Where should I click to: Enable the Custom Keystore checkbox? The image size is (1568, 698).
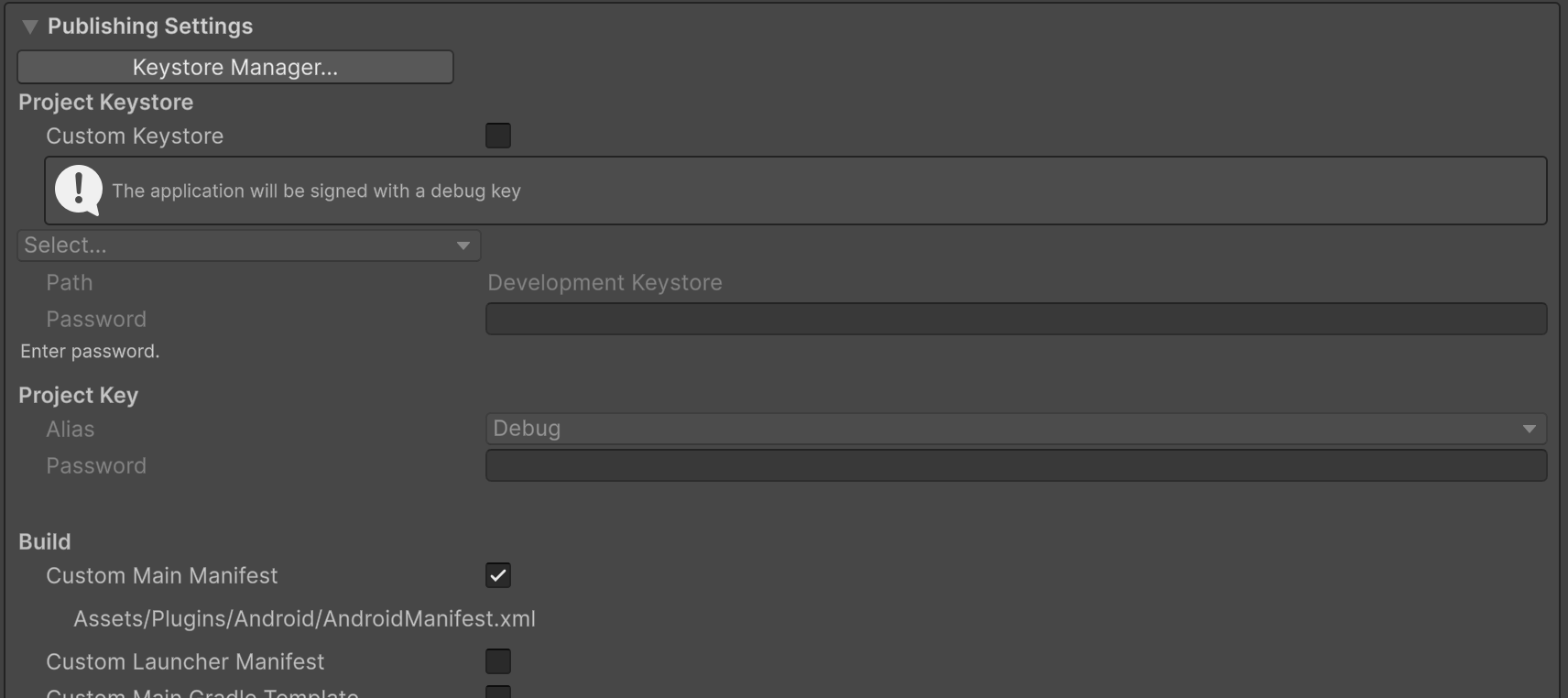tap(498, 136)
